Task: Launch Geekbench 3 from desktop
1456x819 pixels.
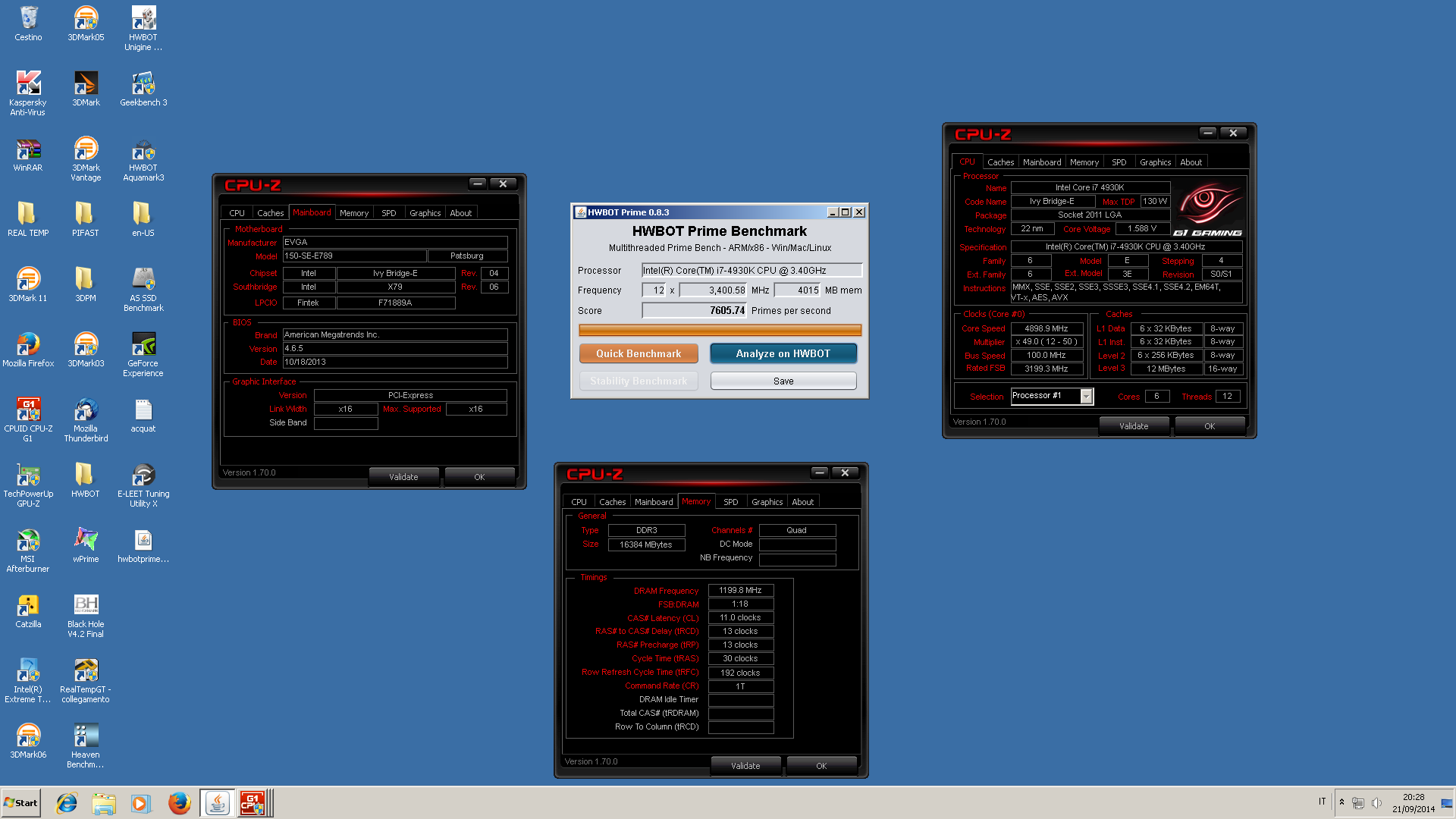Action: [x=143, y=89]
